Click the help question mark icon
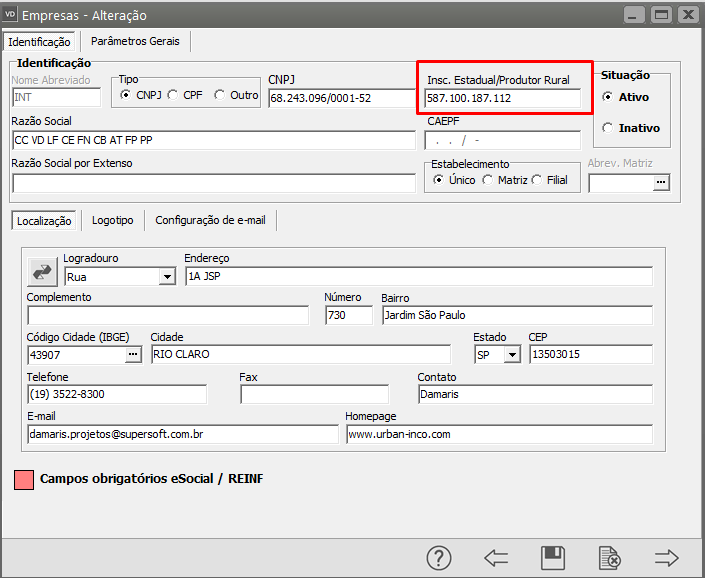Viewport: 705px width, 578px height. pyautogui.click(x=439, y=558)
